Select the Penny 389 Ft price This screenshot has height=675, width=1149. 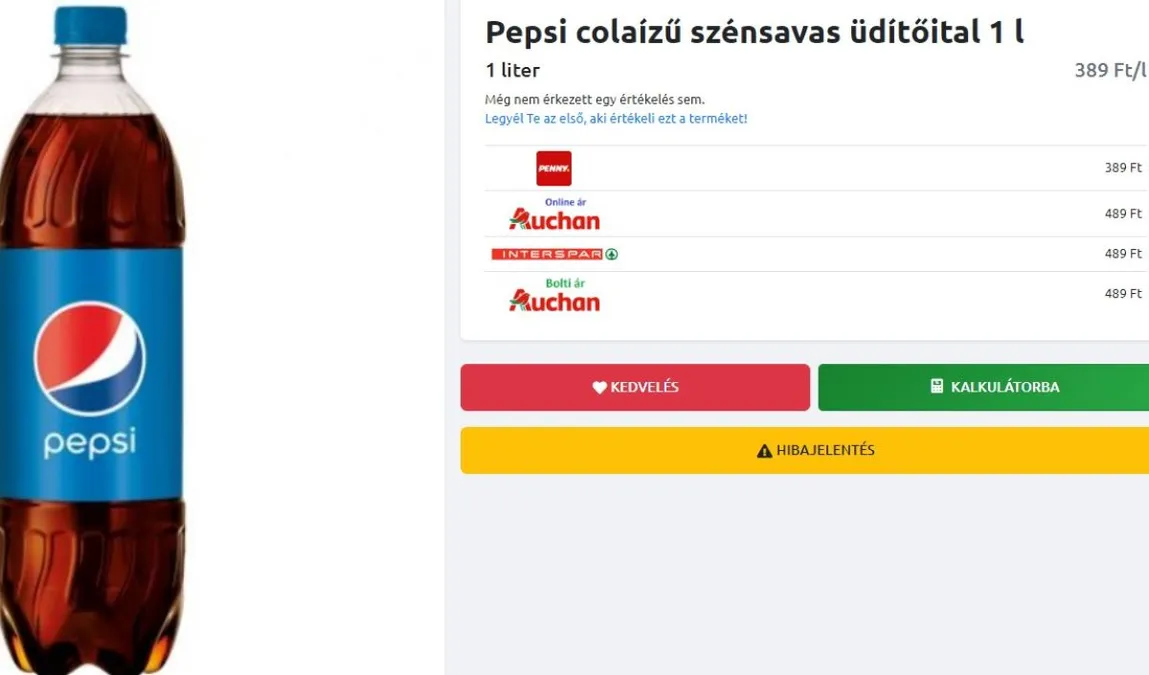tap(1122, 168)
